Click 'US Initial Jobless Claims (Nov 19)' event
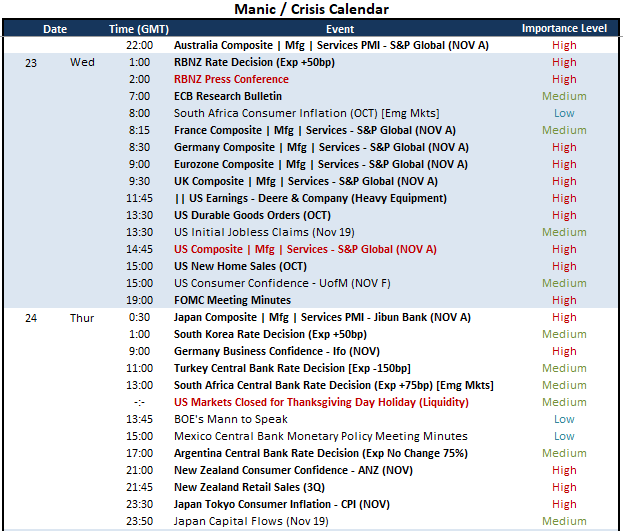 coord(264,232)
